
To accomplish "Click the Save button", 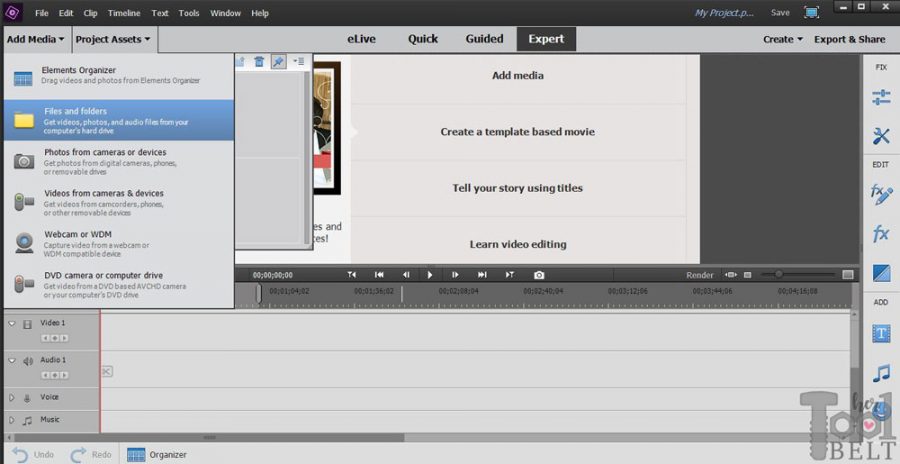I will [x=780, y=13].
